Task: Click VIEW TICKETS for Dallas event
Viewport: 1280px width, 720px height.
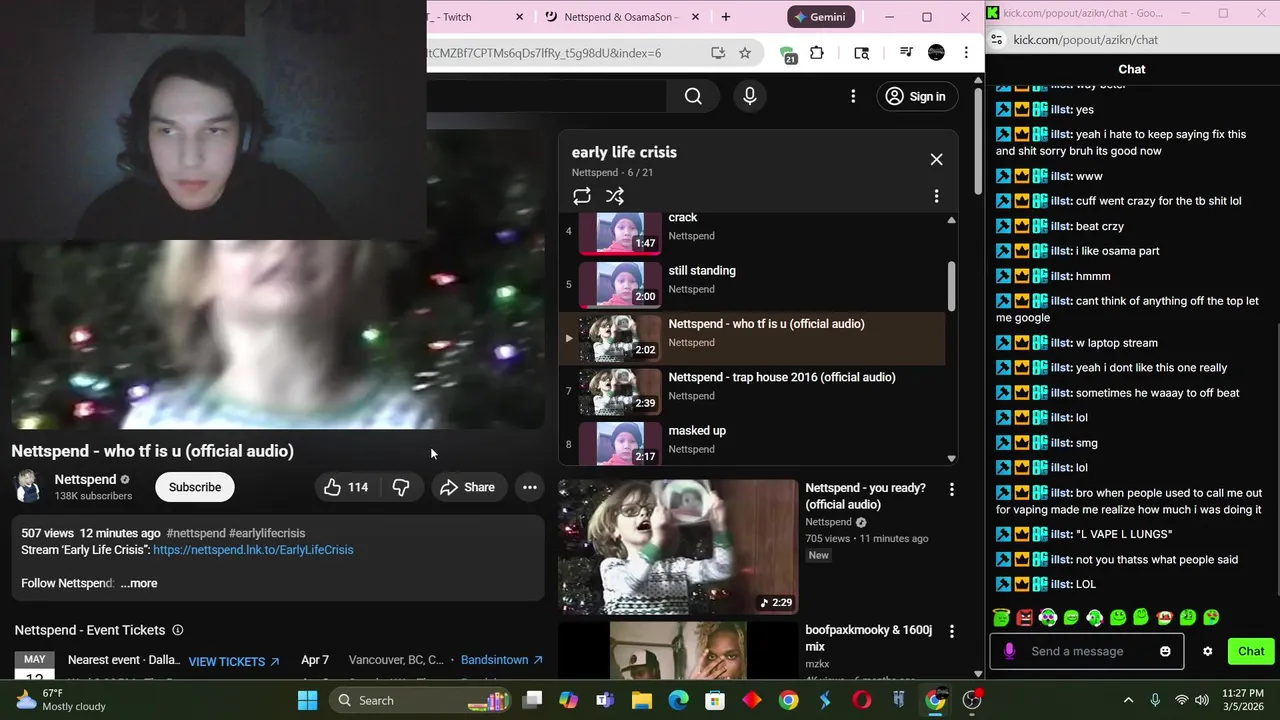Action: [234, 661]
